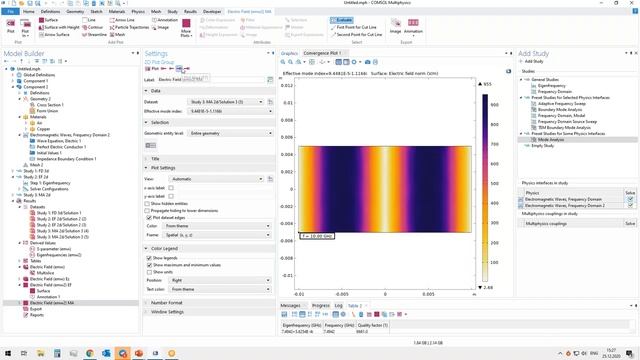Image resolution: width=640 pixels, height=360 pixels.
Task: Open PowerPoint from the taskbar
Action: click(139, 353)
